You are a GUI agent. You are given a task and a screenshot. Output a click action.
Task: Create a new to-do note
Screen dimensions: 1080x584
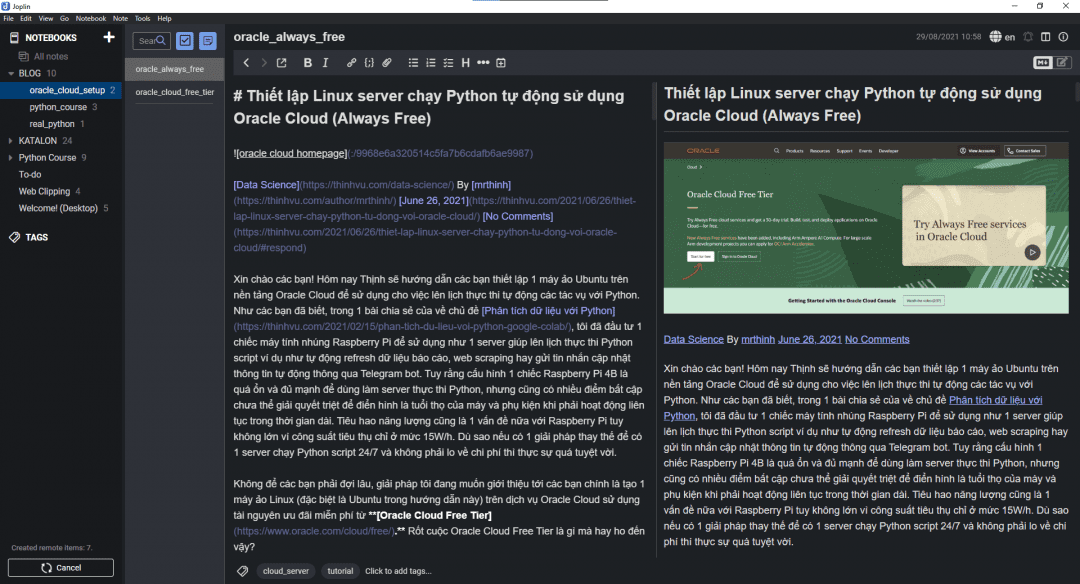[185, 41]
